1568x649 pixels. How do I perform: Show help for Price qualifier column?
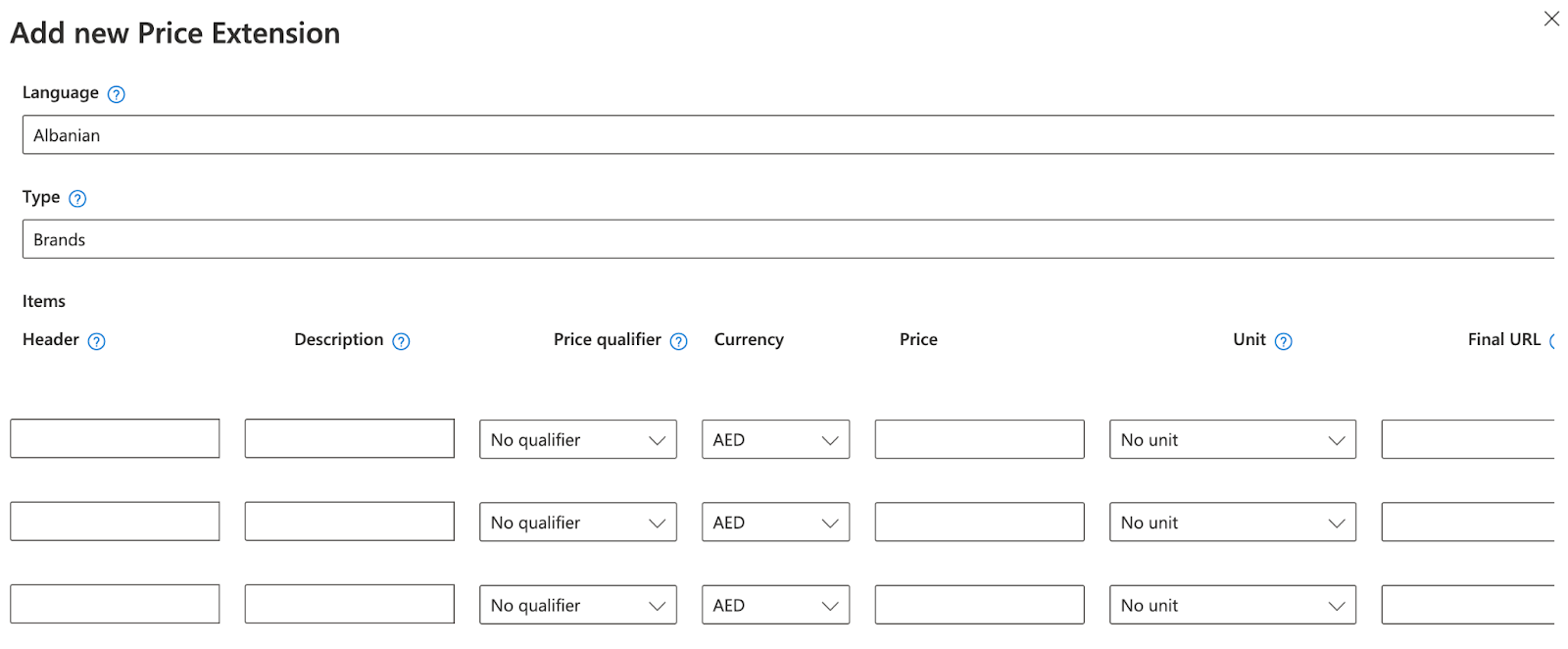(x=678, y=341)
